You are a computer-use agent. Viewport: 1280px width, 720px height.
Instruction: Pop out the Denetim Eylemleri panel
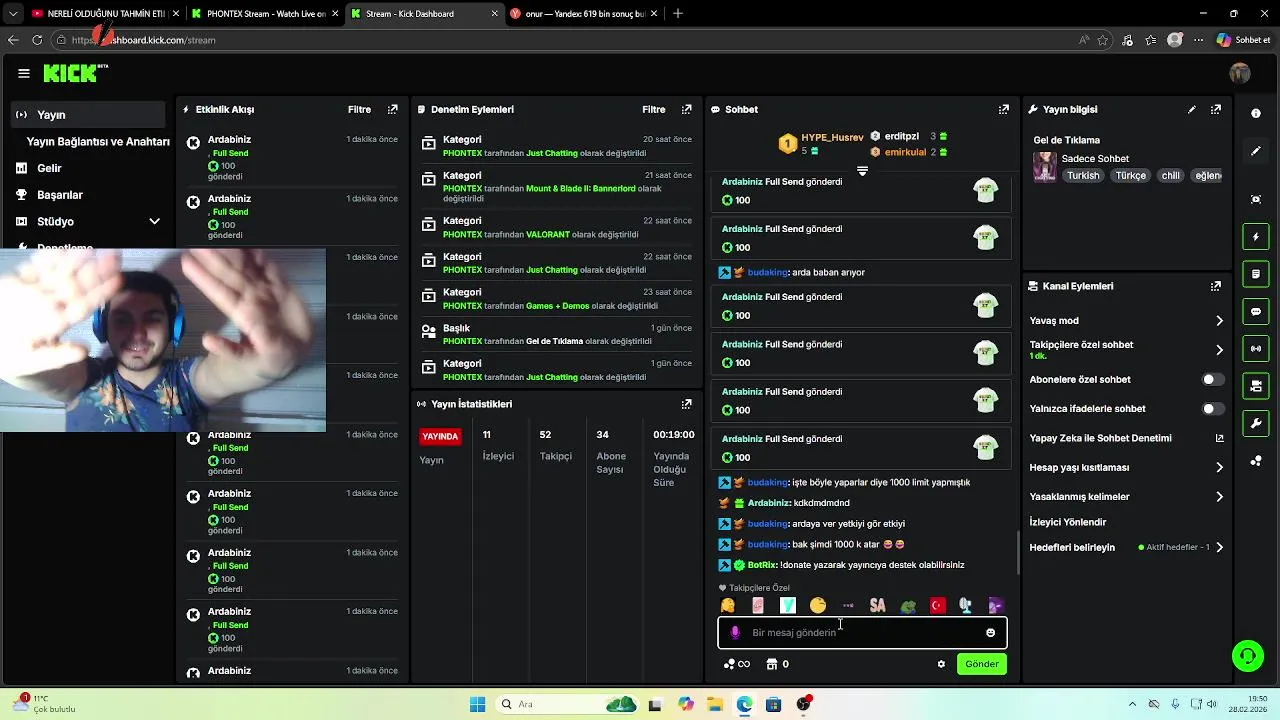pyautogui.click(x=687, y=109)
